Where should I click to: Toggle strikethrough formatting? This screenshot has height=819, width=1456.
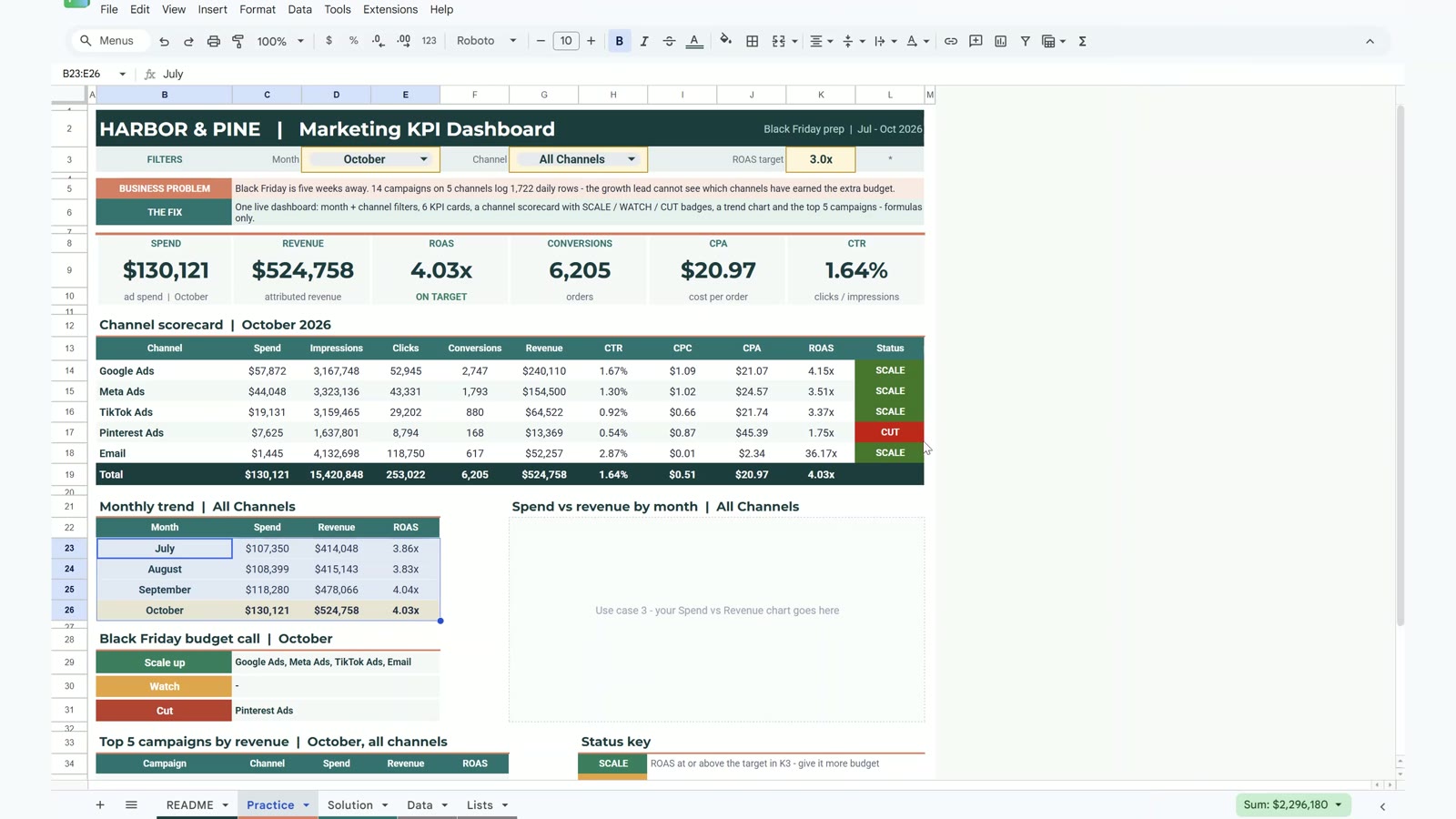[x=669, y=41]
